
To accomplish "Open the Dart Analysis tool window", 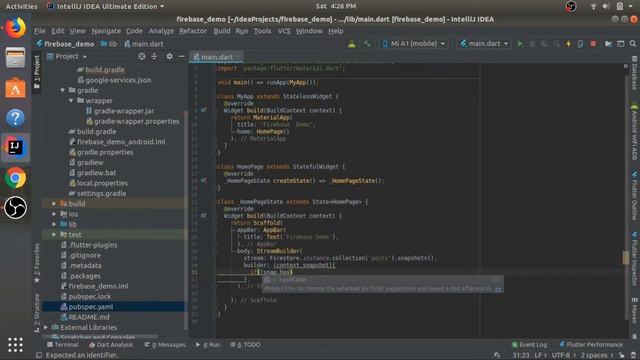I will pos(111,345).
